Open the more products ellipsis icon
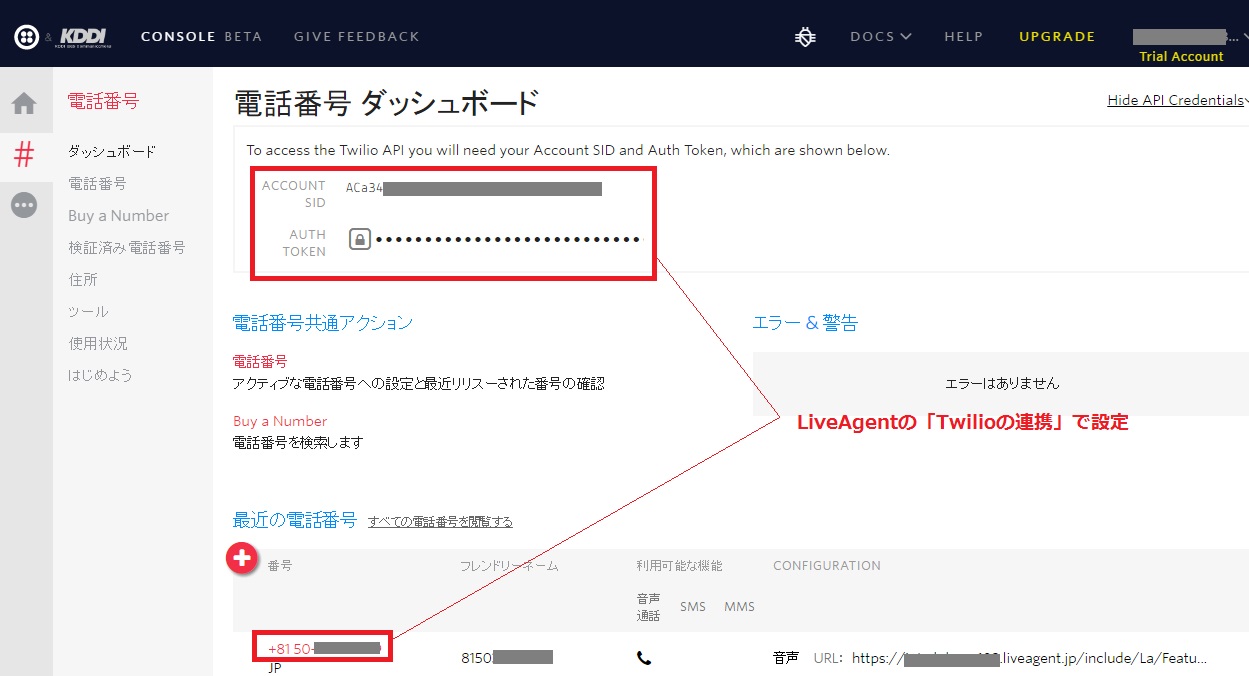This screenshot has width=1249, height=676. (x=24, y=205)
